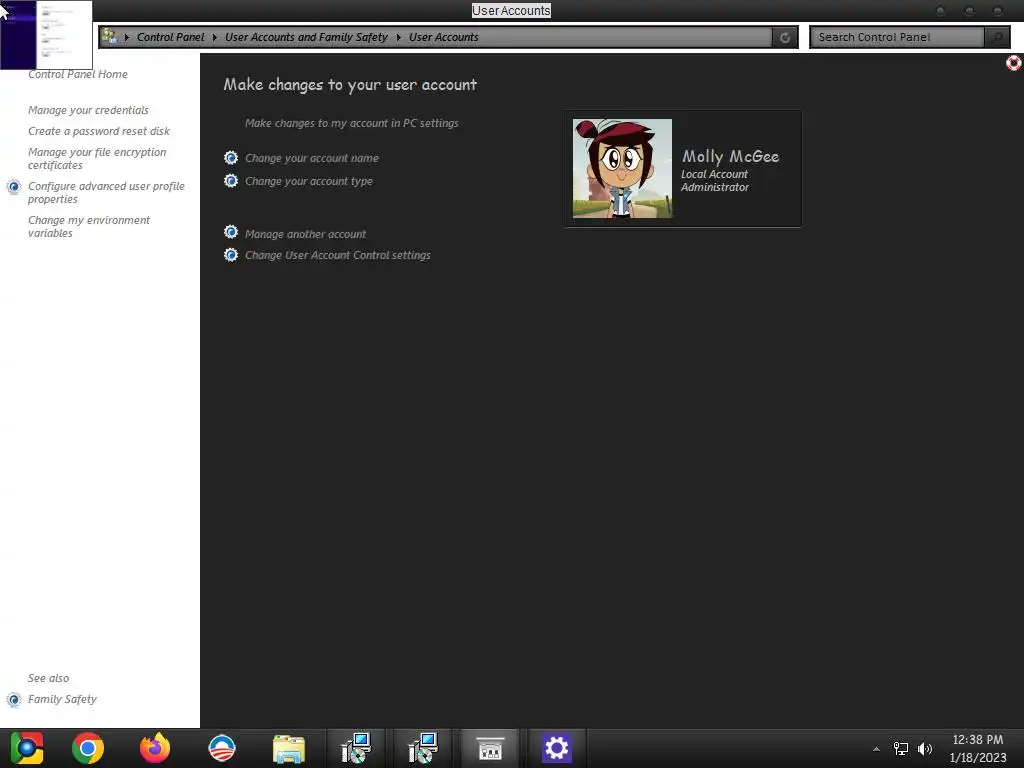This screenshot has height=768, width=1024.
Task: Choose Change your account name
Action: click(x=312, y=158)
